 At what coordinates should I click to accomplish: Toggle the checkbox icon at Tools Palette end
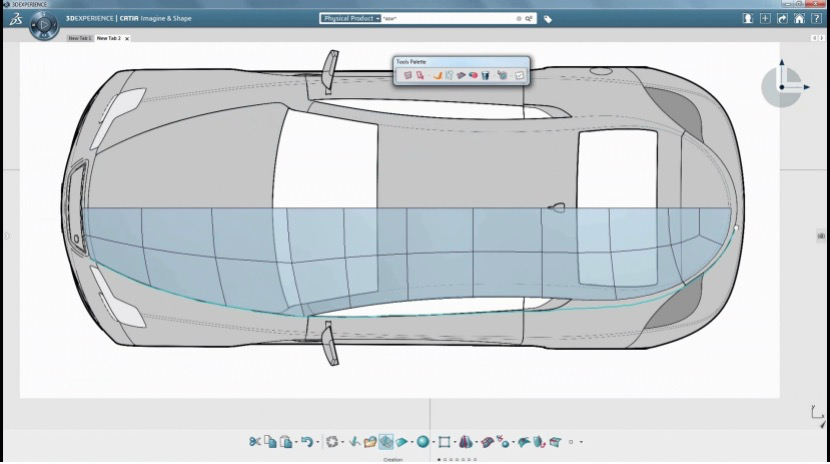click(x=519, y=75)
